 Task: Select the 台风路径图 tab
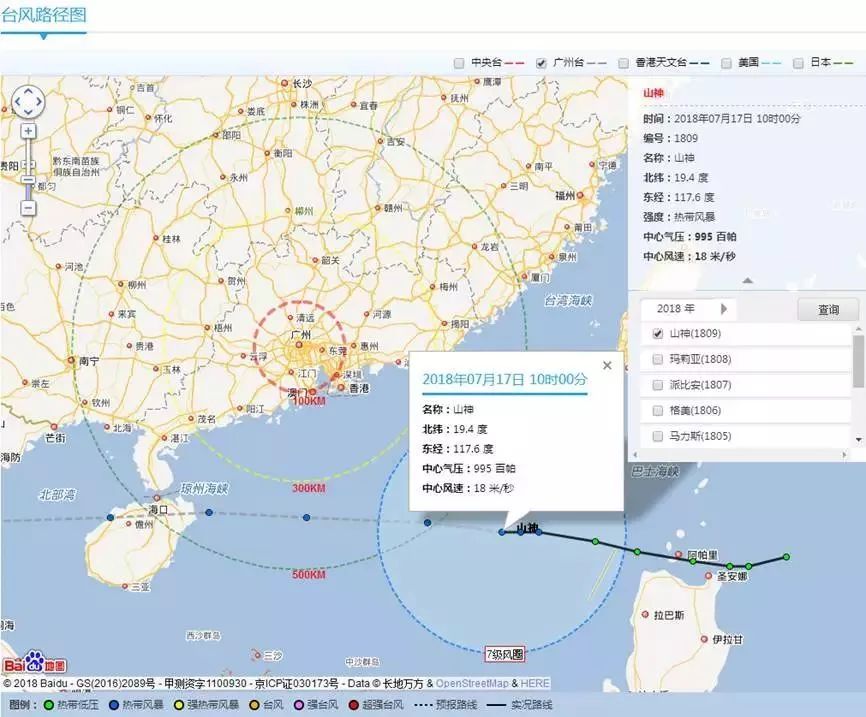click(x=44, y=15)
